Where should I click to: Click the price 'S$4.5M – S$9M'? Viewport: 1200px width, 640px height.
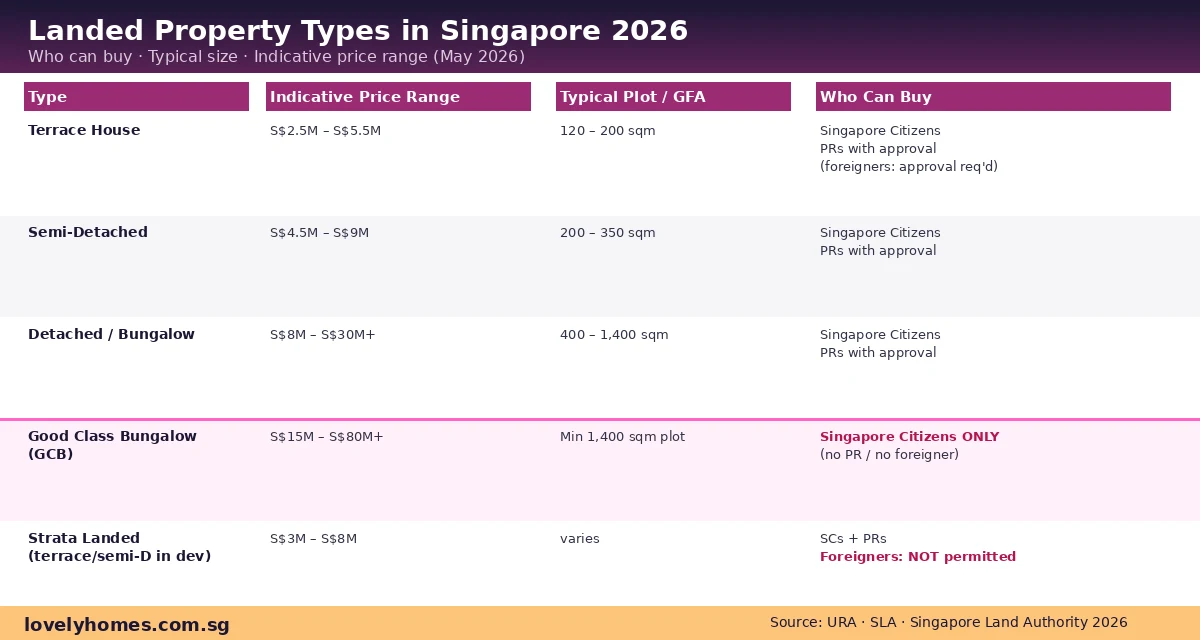[319, 233]
